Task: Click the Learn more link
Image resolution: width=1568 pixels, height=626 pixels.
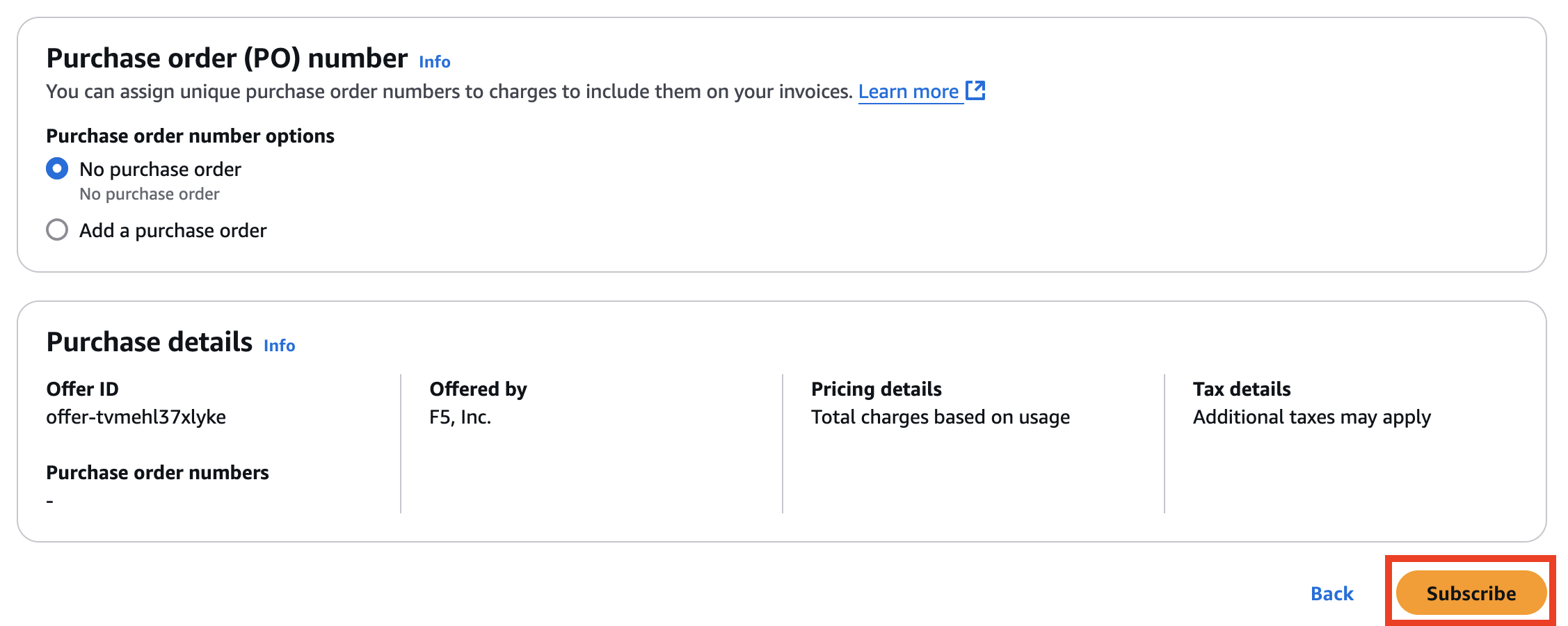Action: 908,92
